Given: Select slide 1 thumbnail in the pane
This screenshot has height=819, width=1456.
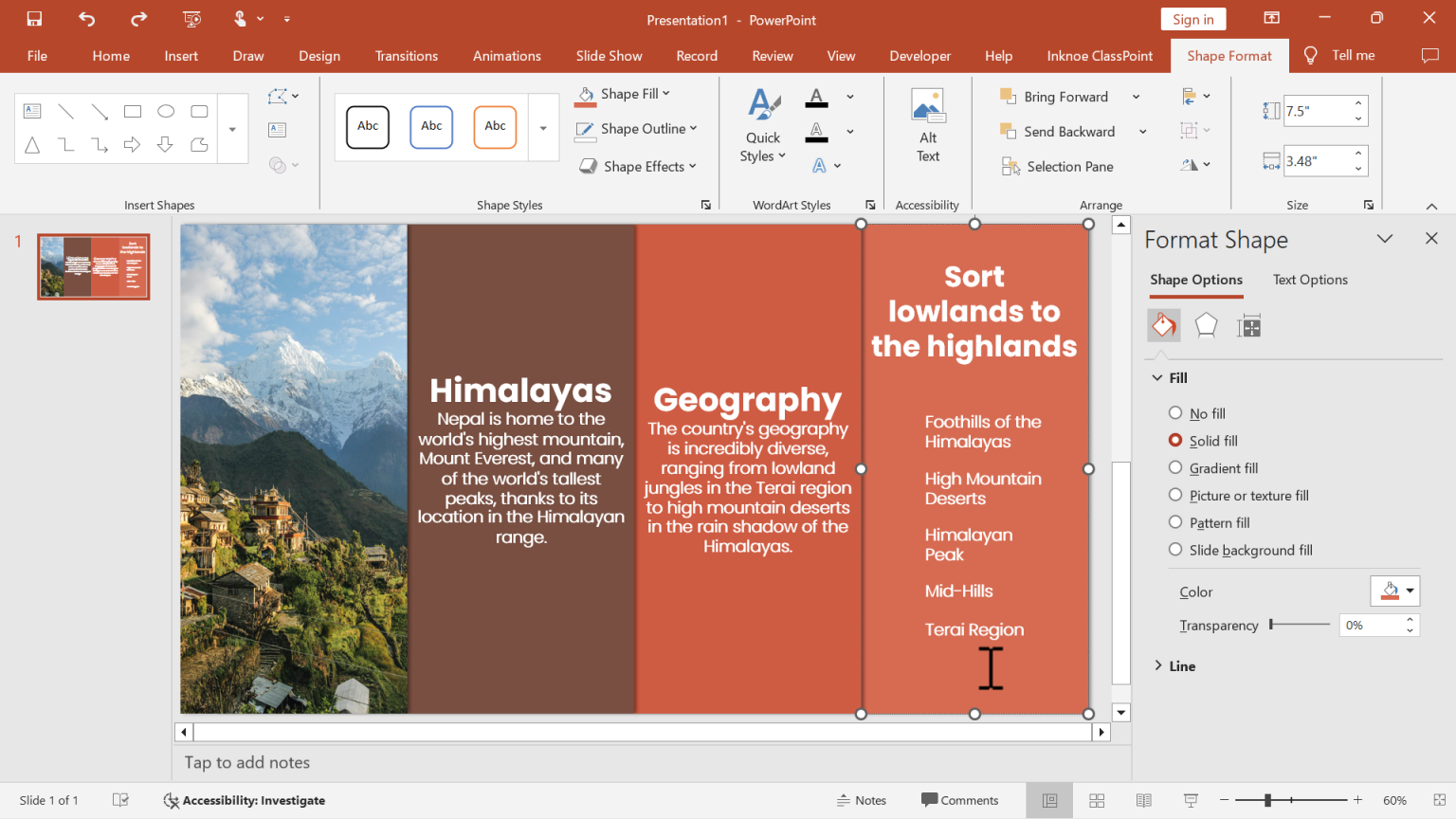Looking at the screenshot, I should point(93,266).
